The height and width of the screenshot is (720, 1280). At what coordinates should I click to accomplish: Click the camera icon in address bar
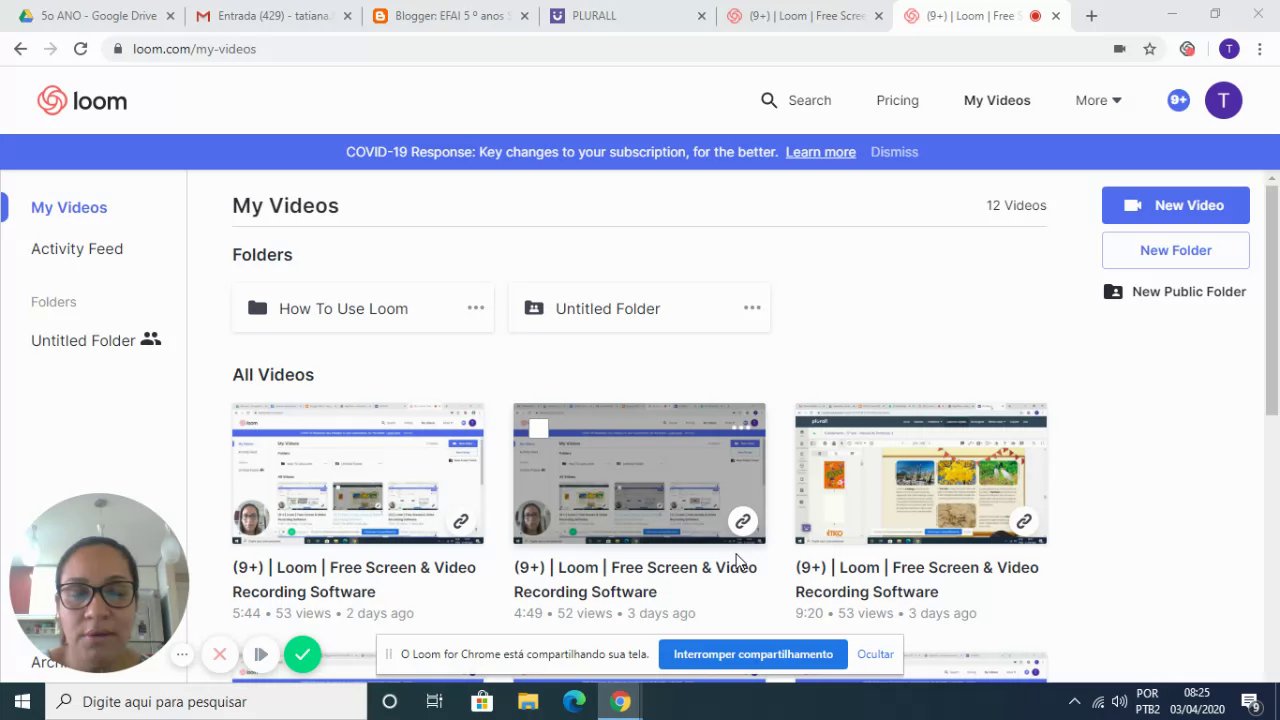1120,49
